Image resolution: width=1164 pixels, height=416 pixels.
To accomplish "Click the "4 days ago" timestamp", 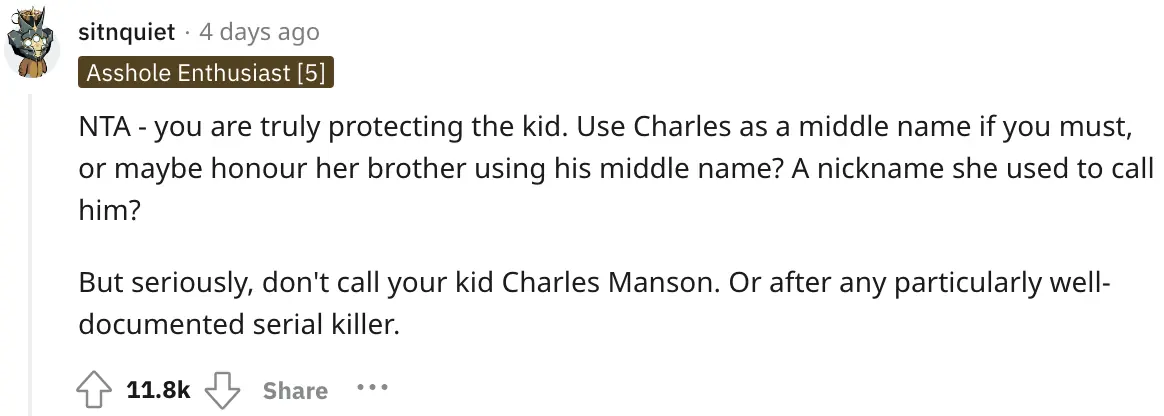I will tap(259, 32).
